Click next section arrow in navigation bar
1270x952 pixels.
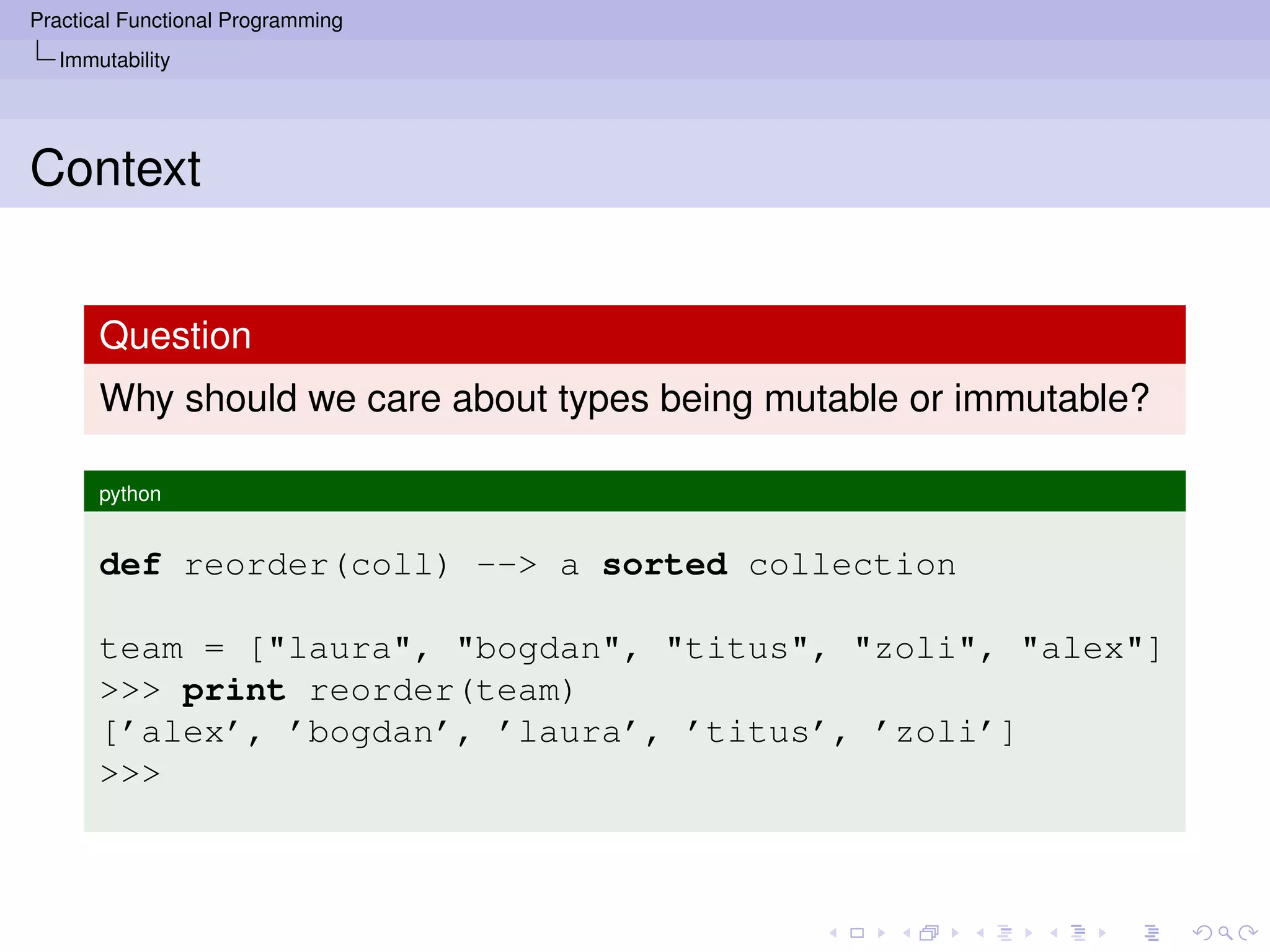click(x=1103, y=932)
